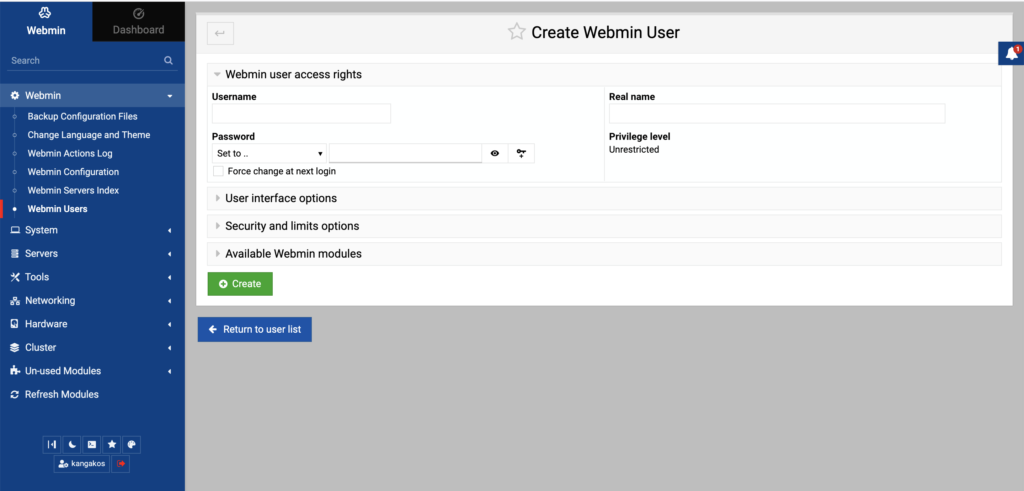Focus the Real name input field

point(777,114)
